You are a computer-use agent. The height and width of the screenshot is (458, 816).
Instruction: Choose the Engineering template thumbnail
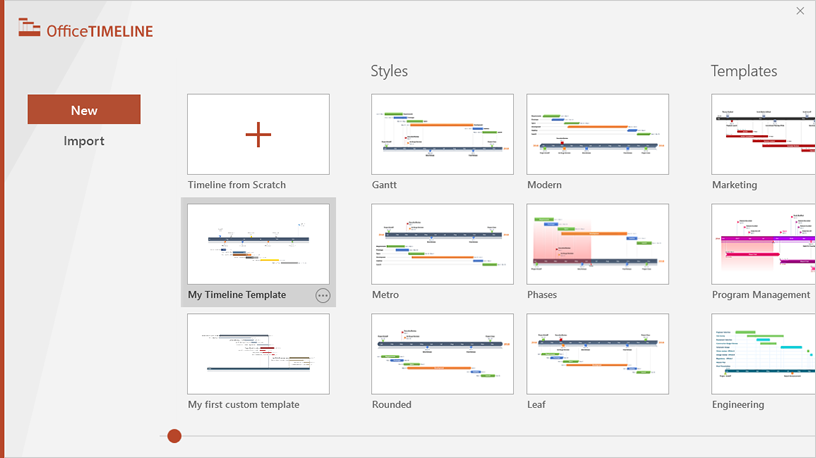pyautogui.click(x=763, y=354)
